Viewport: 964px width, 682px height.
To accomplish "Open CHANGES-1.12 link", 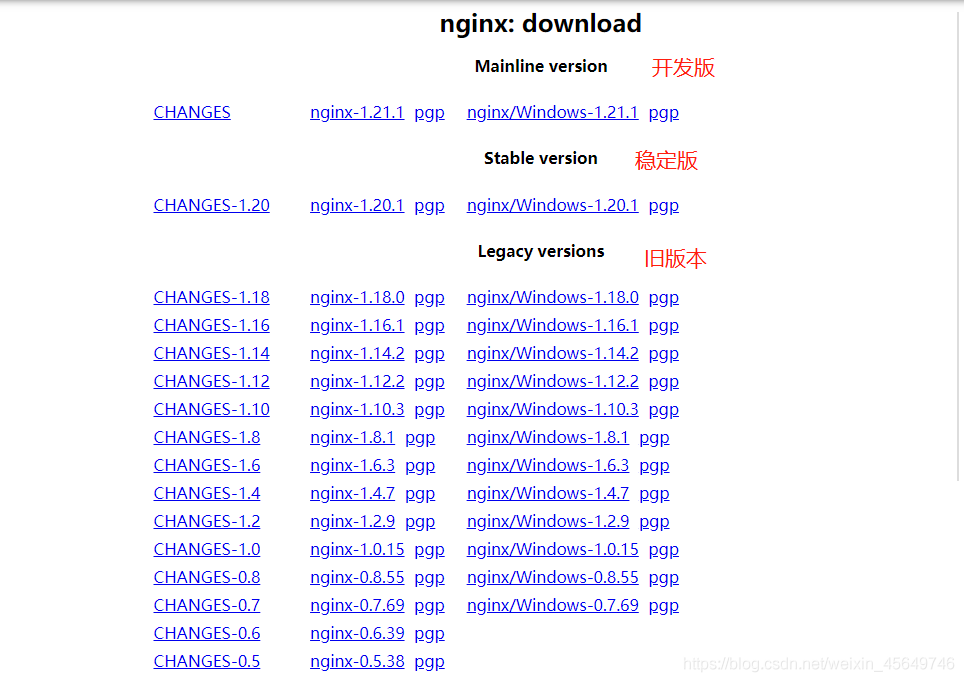I will tap(211, 381).
